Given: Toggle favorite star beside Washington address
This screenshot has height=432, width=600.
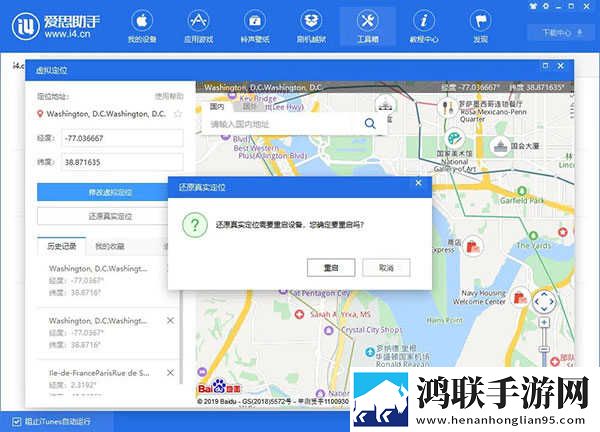Looking at the screenshot, I should (178, 114).
